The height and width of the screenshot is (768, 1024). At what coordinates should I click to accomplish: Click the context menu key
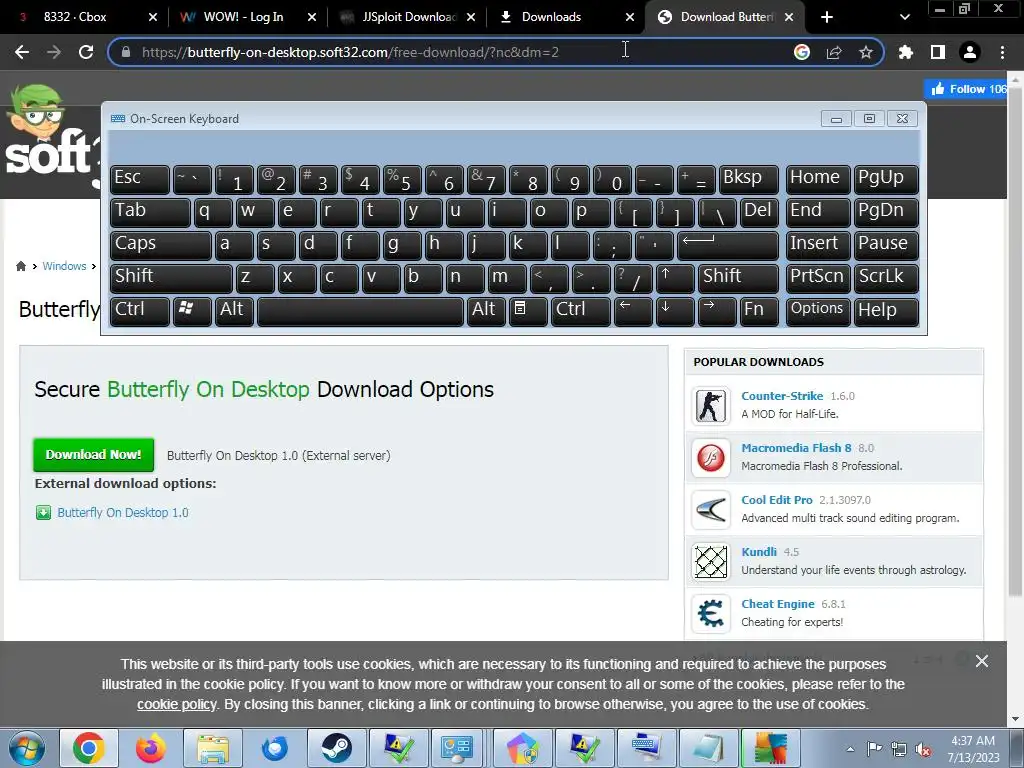coord(528,312)
